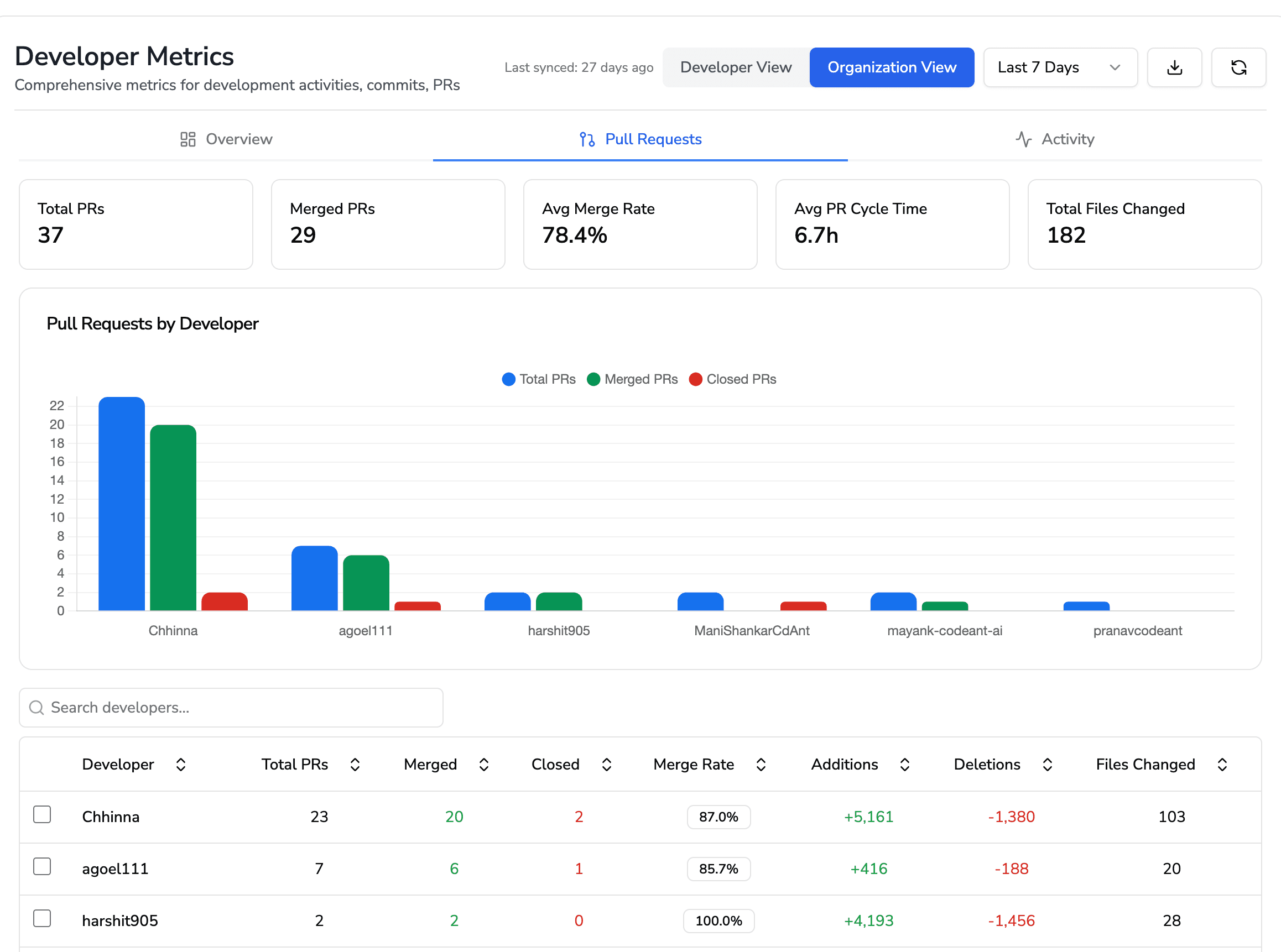1281x952 pixels.
Task: Open the Last 7 Days dropdown
Action: 1060,67
